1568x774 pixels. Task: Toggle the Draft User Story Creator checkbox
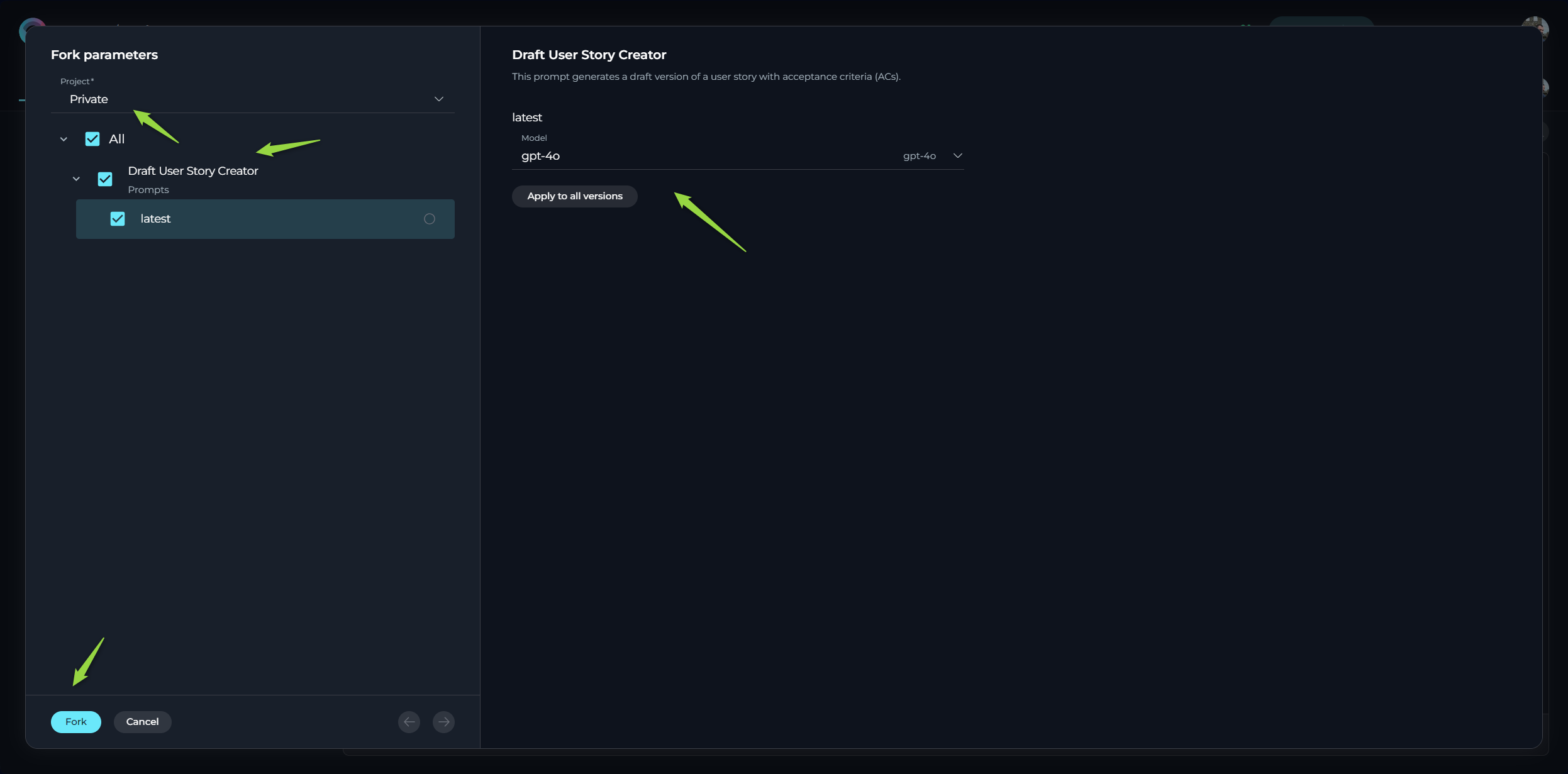[104, 179]
